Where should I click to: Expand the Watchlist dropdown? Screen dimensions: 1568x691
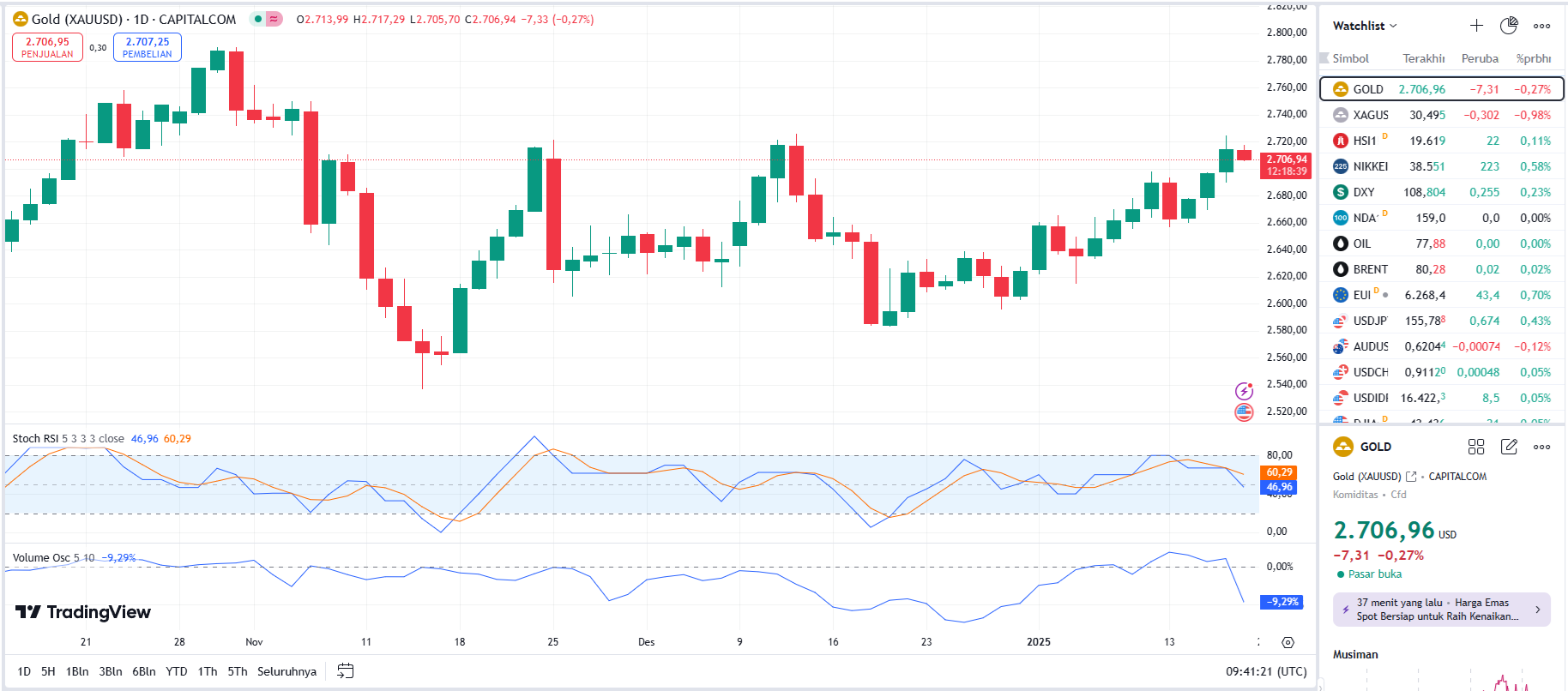tap(1365, 26)
